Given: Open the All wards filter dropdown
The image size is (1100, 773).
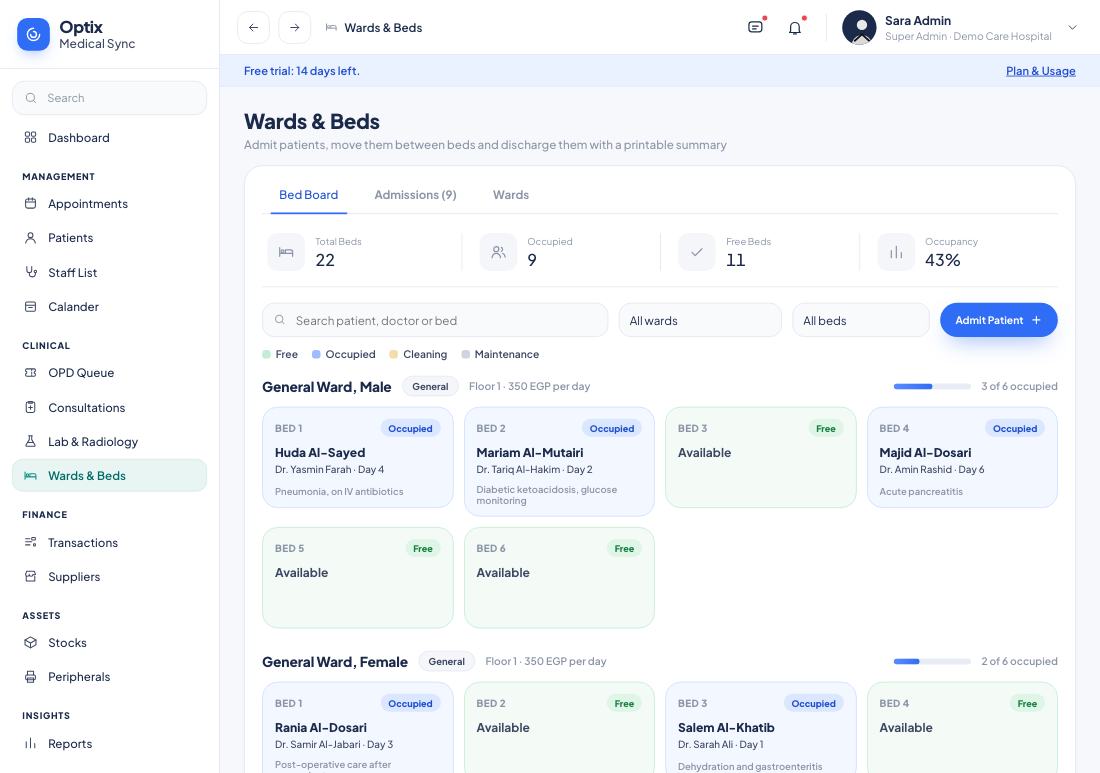Looking at the screenshot, I should click(x=700, y=321).
